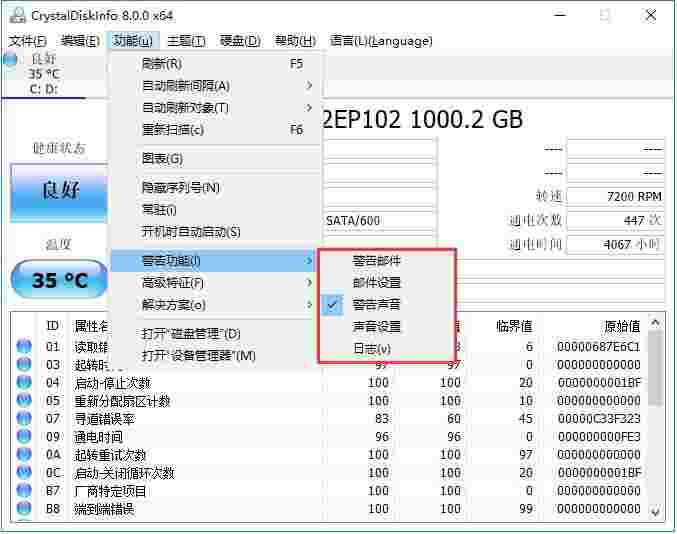The width and height of the screenshot is (677, 534).
Task: Open 声音设置 in the submenu
Action: coord(387,327)
